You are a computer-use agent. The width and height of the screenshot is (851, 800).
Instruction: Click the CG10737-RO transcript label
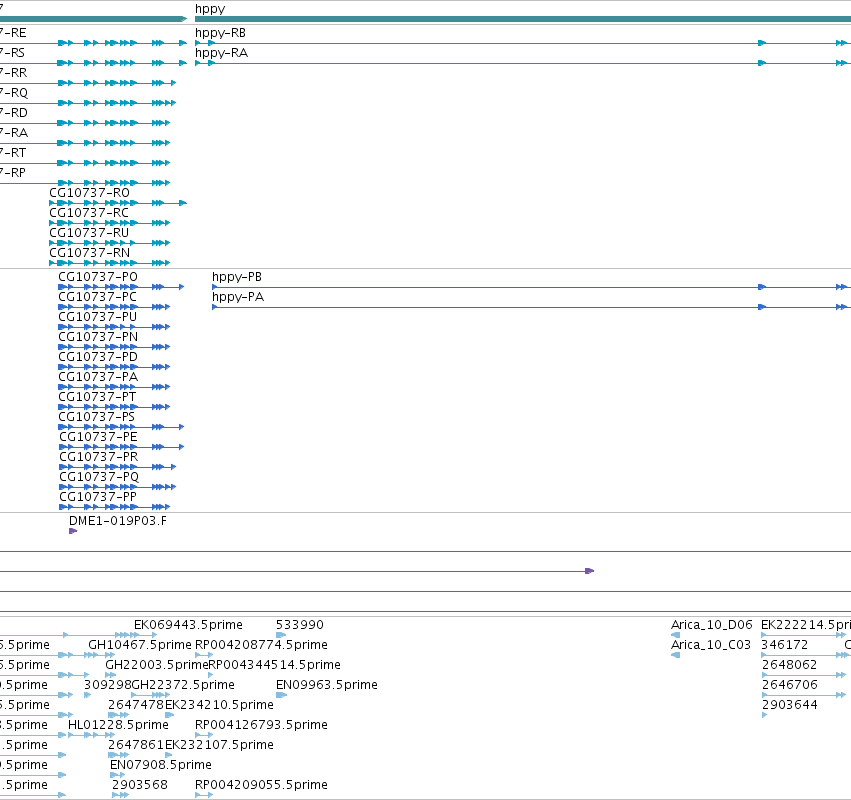pos(90,193)
